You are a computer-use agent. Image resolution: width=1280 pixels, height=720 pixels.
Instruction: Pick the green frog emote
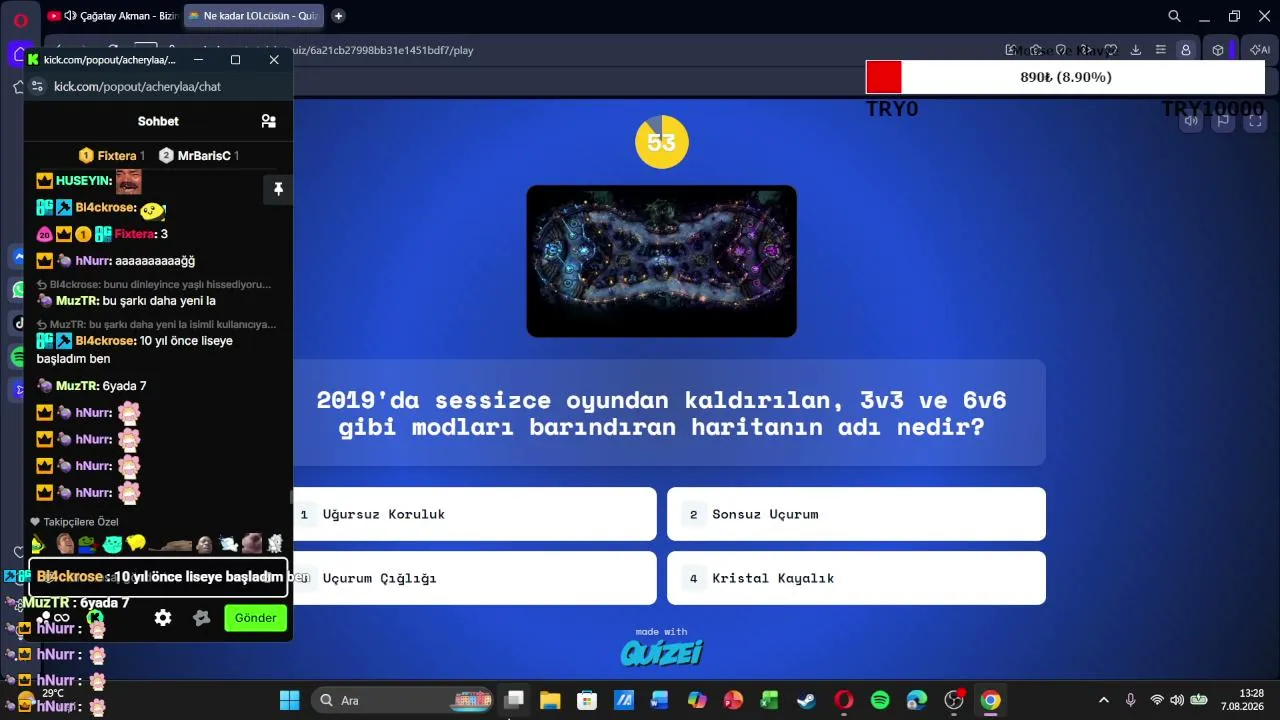[88, 544]
